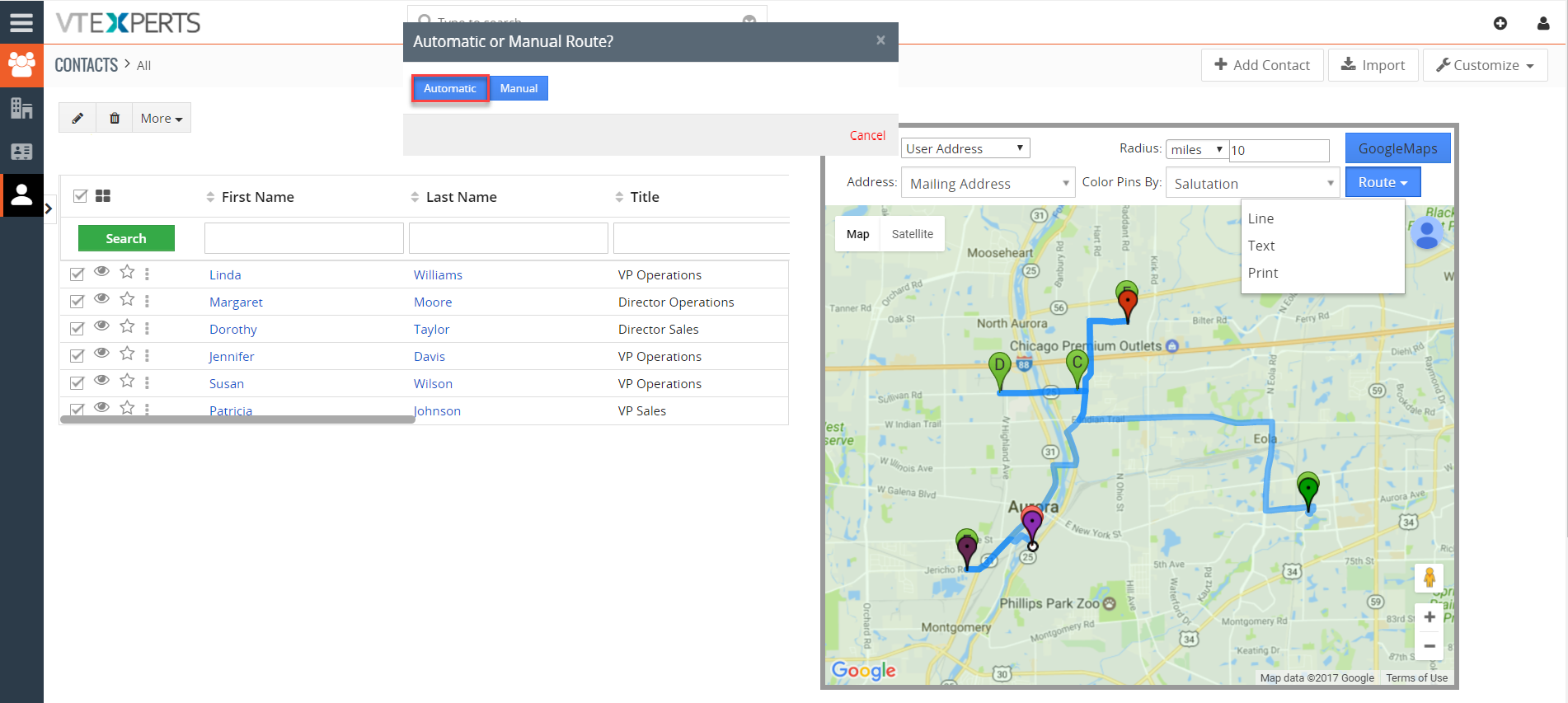This screenshot has width=1568, height=703.
Task: Open the User Address dropdown
Action: pos(965,148)
